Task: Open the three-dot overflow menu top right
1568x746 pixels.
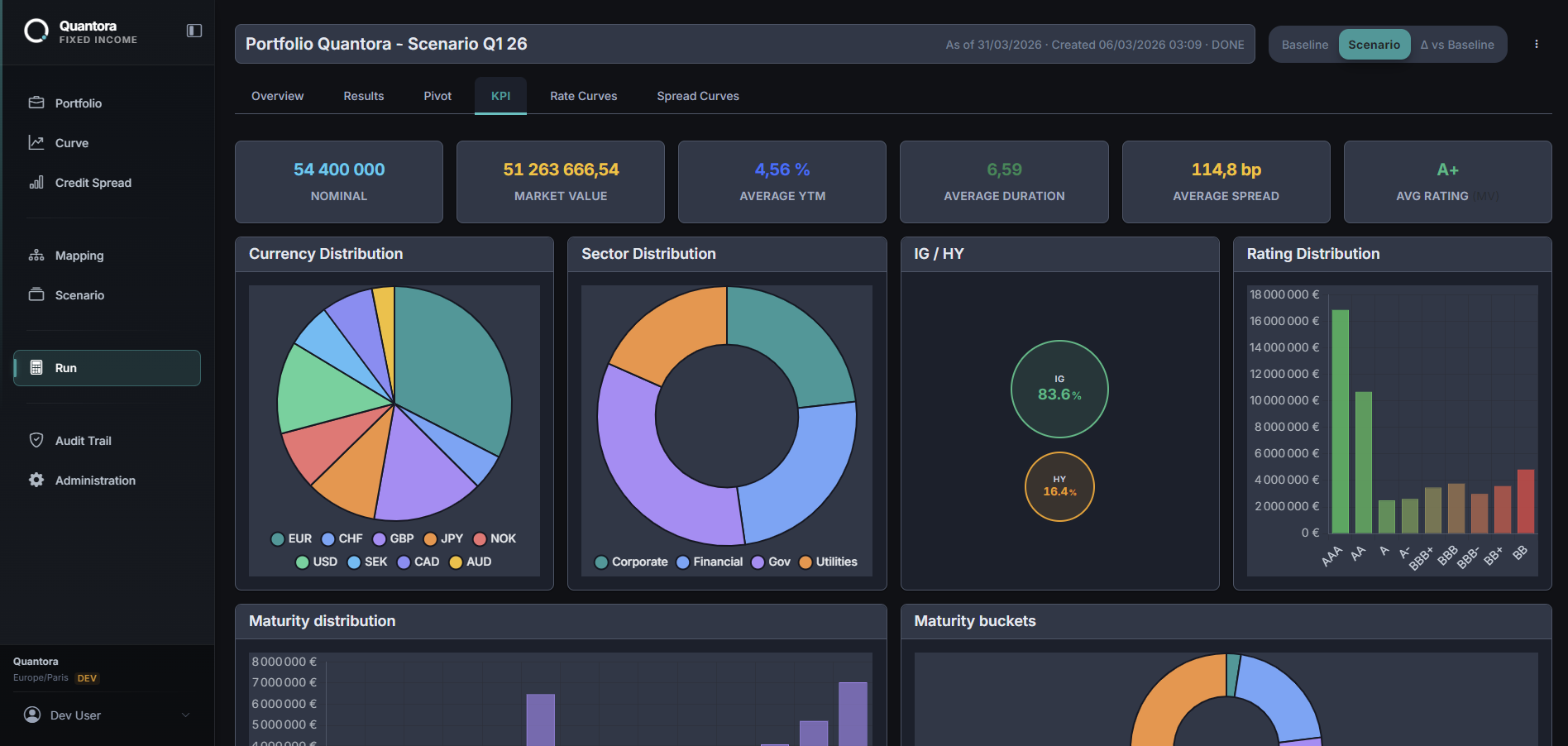Action: click(x=1537, y=44)
